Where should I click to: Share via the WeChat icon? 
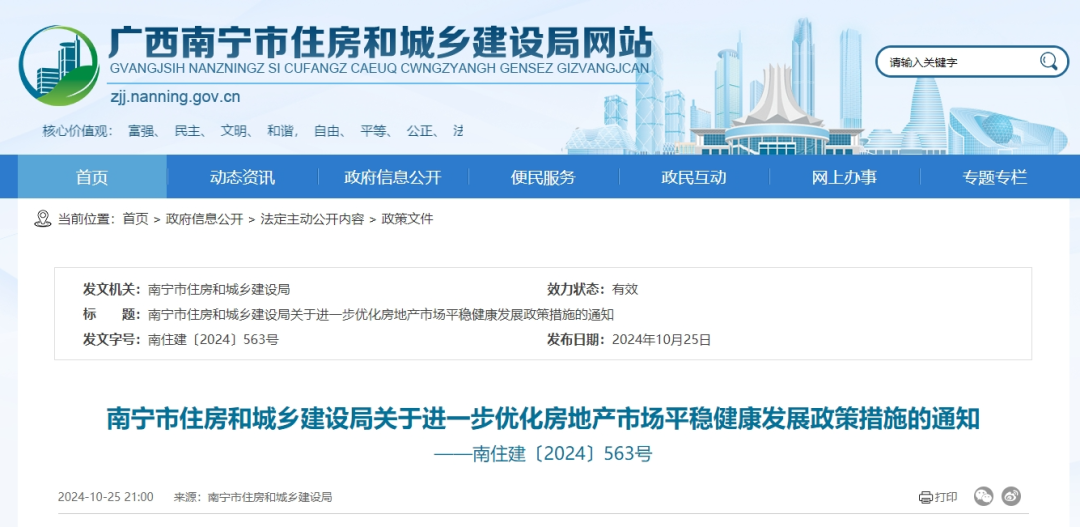point(984,496)
